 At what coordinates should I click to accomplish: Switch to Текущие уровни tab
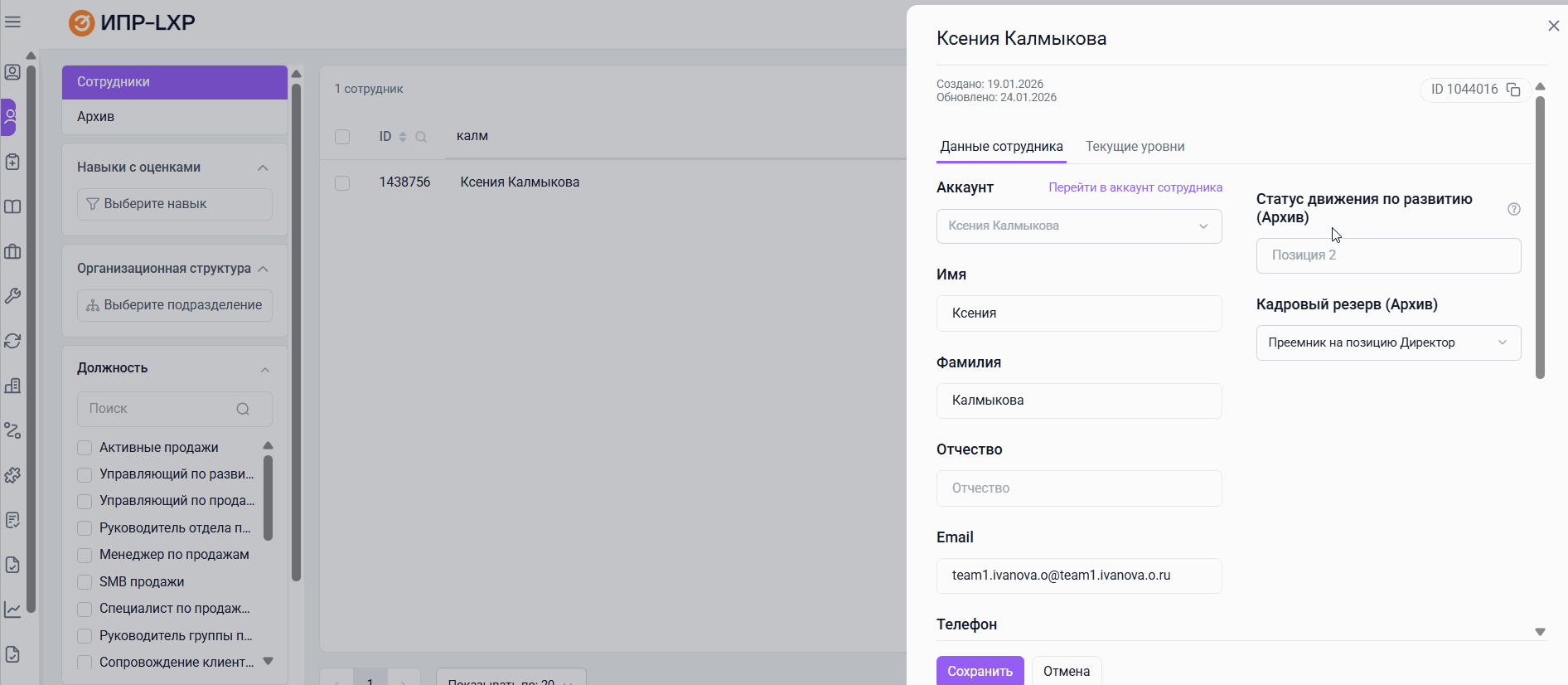1135,147
